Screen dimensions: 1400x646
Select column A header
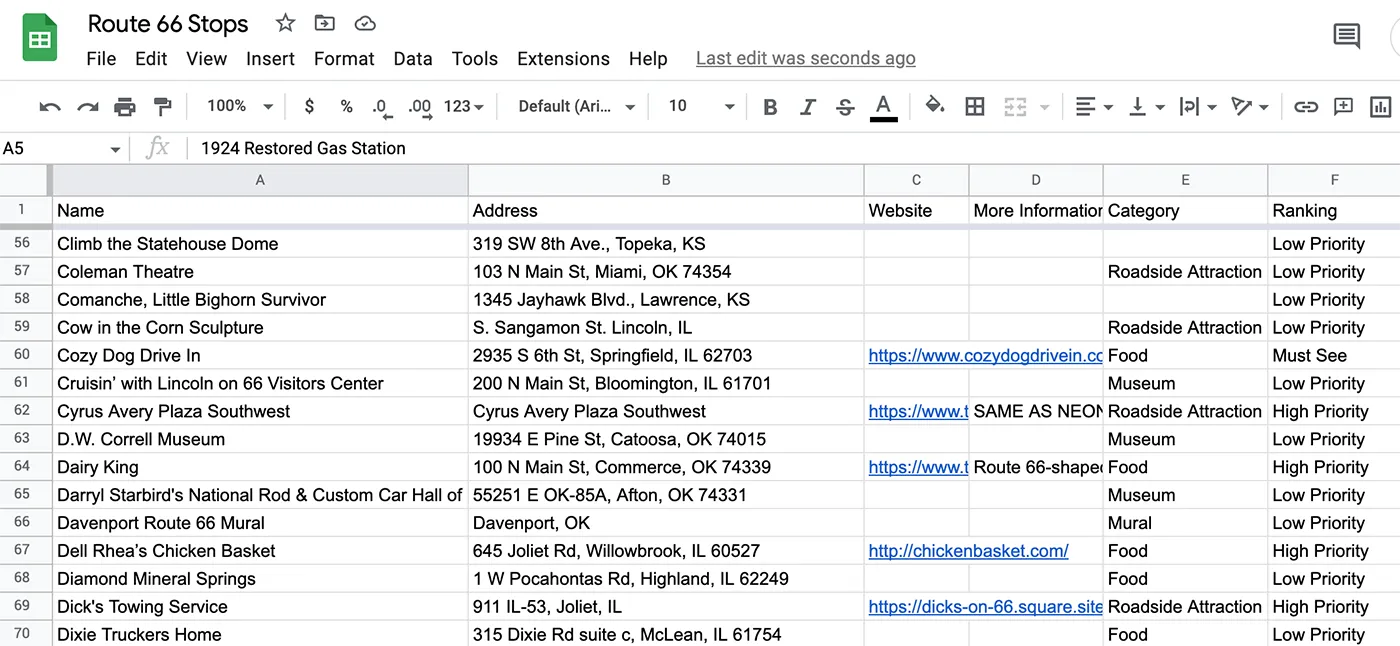click(260, 181)
